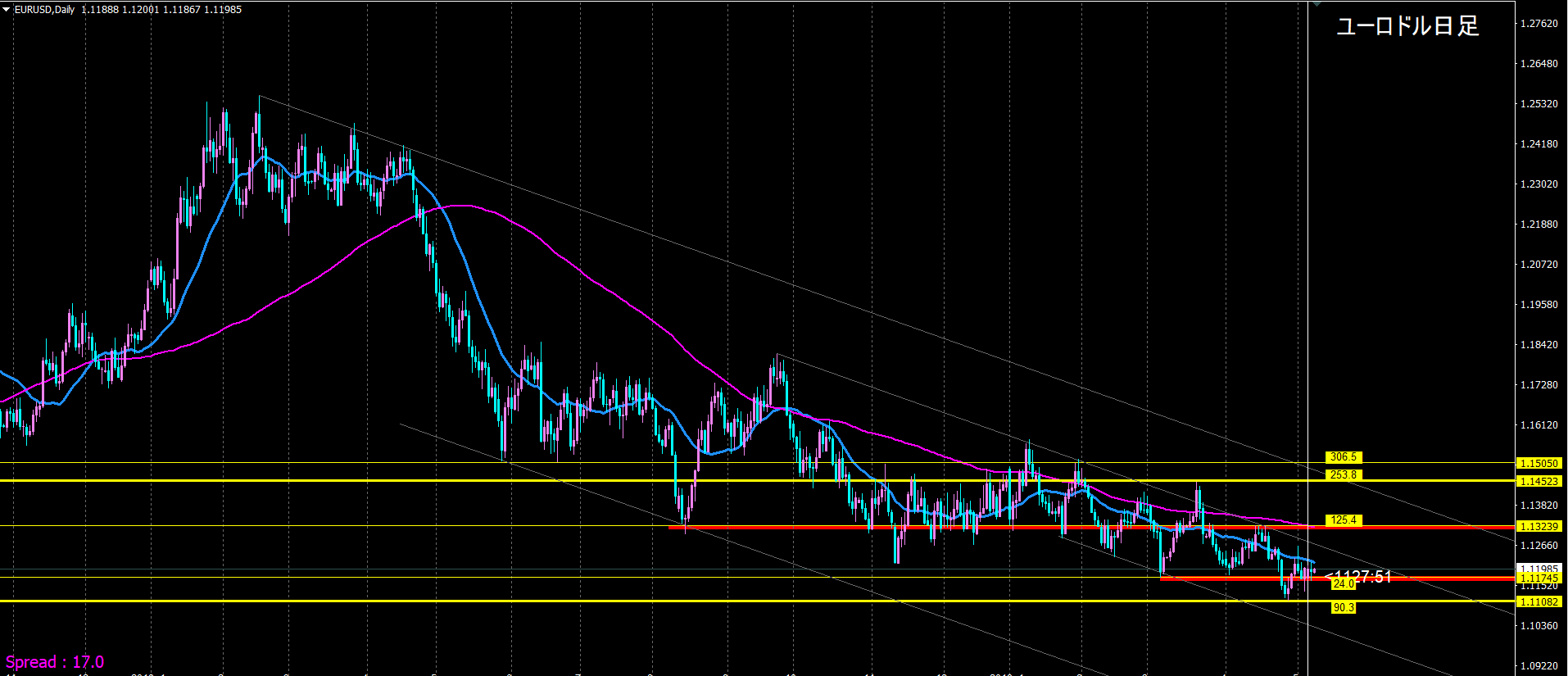1568x676 pixels.
Task: Click the yellow 125.4 distance label
Action: click(1344, 520)
